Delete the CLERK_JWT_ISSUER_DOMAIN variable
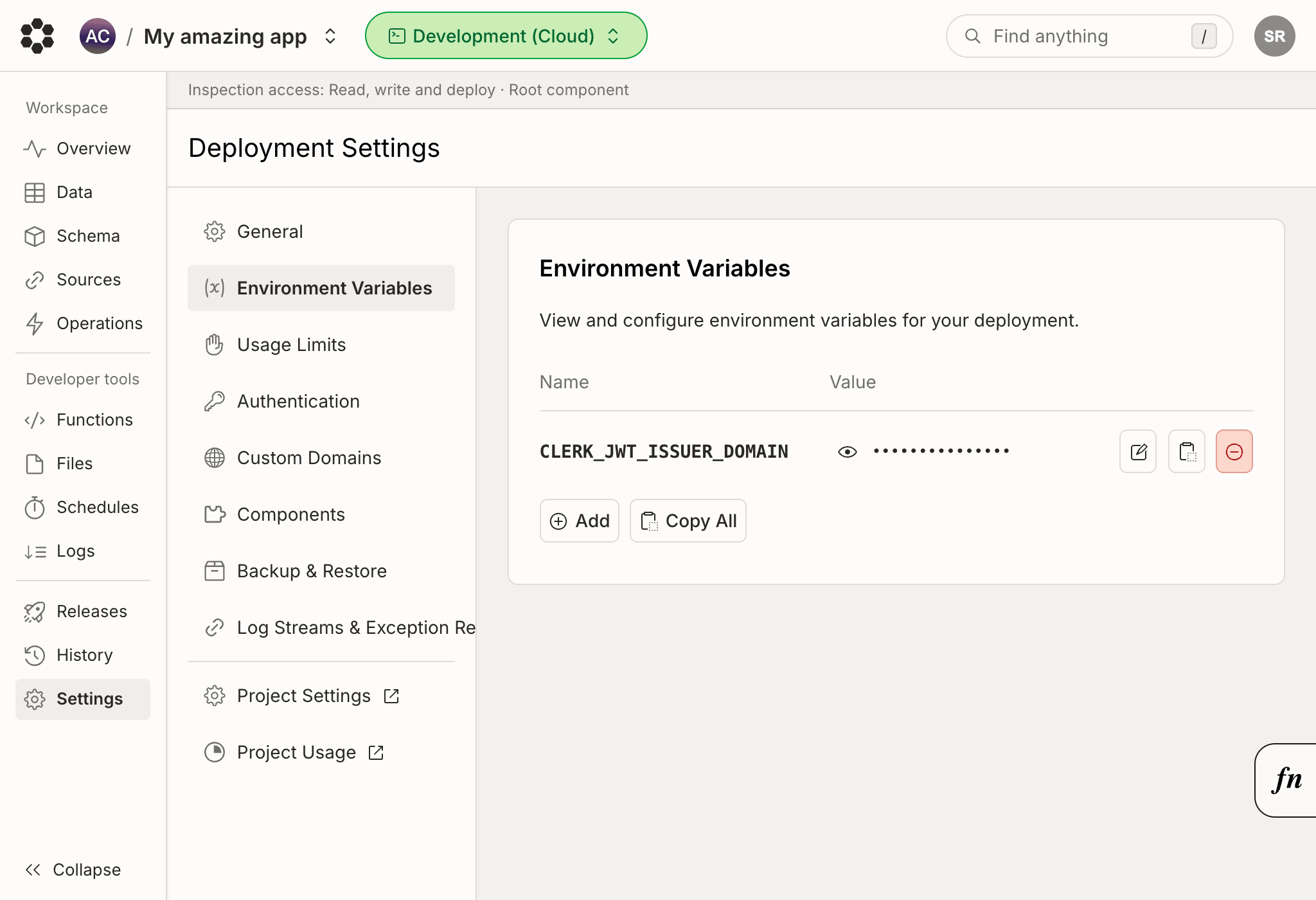Image resolution: width=1316 pixels, height=900 pixels. tap(1234, 451)
